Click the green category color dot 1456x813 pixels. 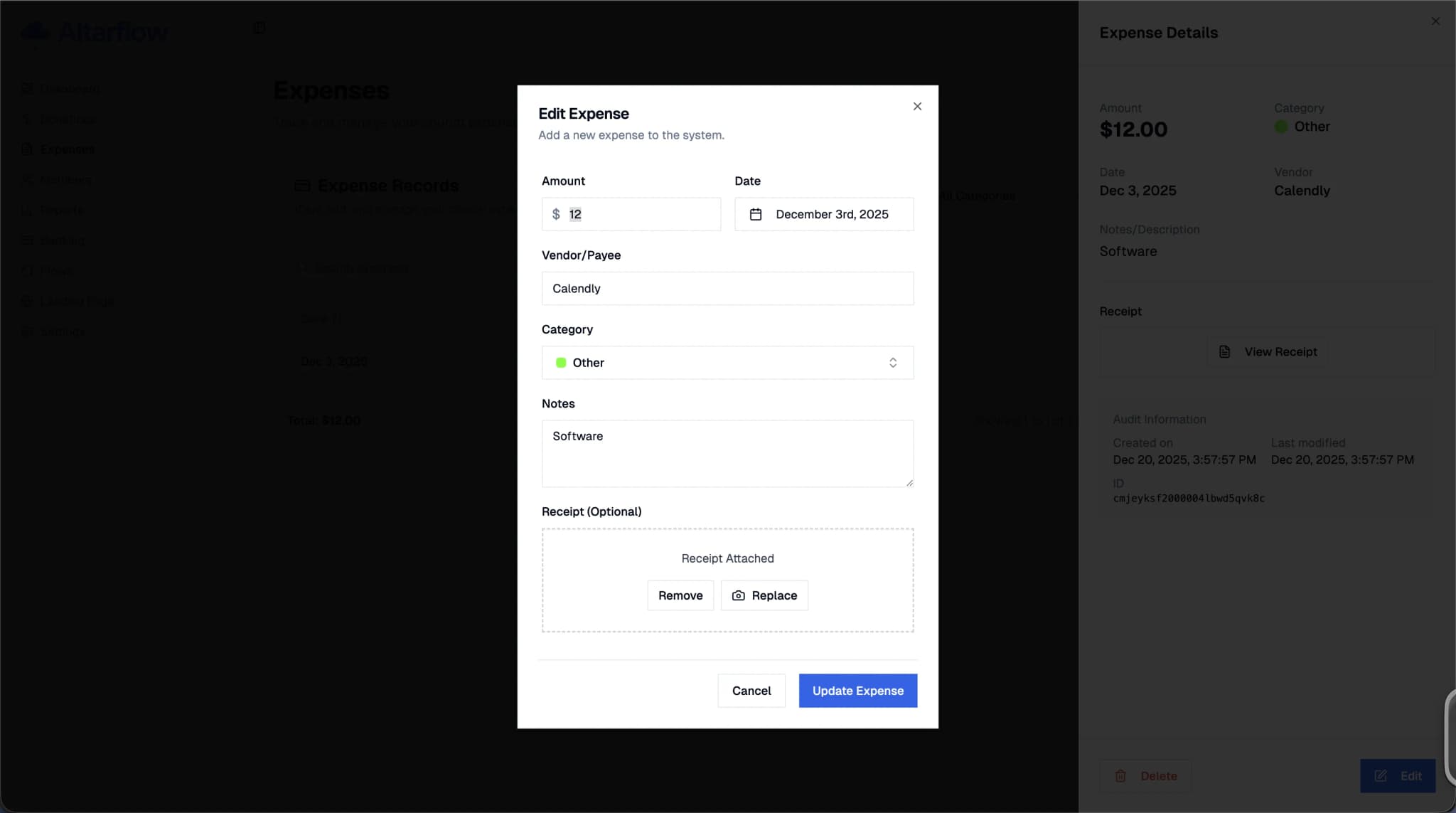[561, 363]
